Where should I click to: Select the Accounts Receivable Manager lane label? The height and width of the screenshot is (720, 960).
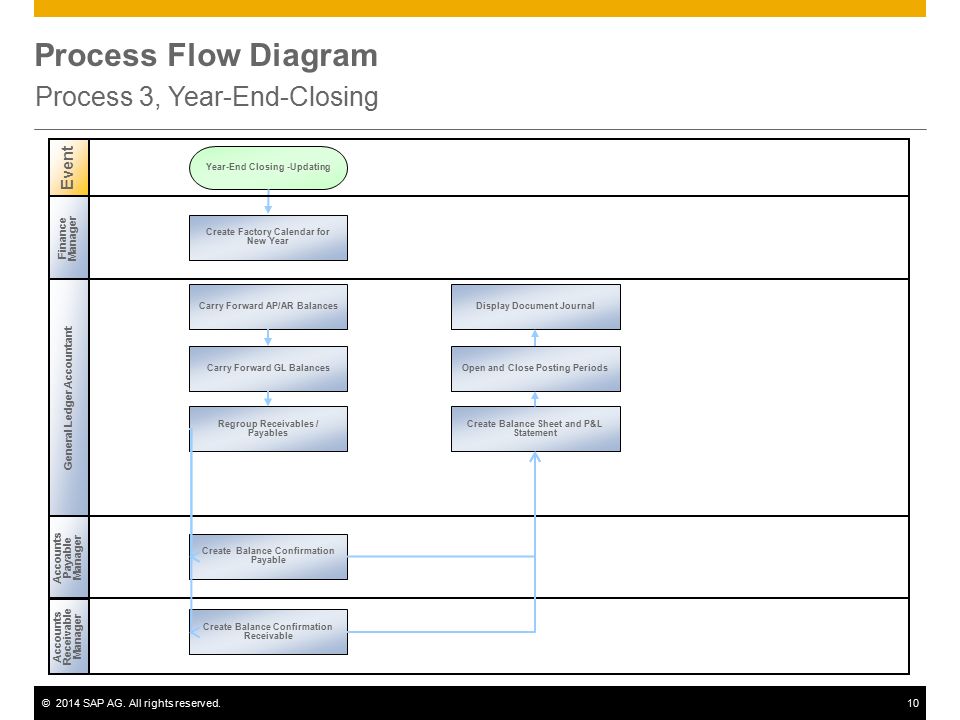click(69, 636)
